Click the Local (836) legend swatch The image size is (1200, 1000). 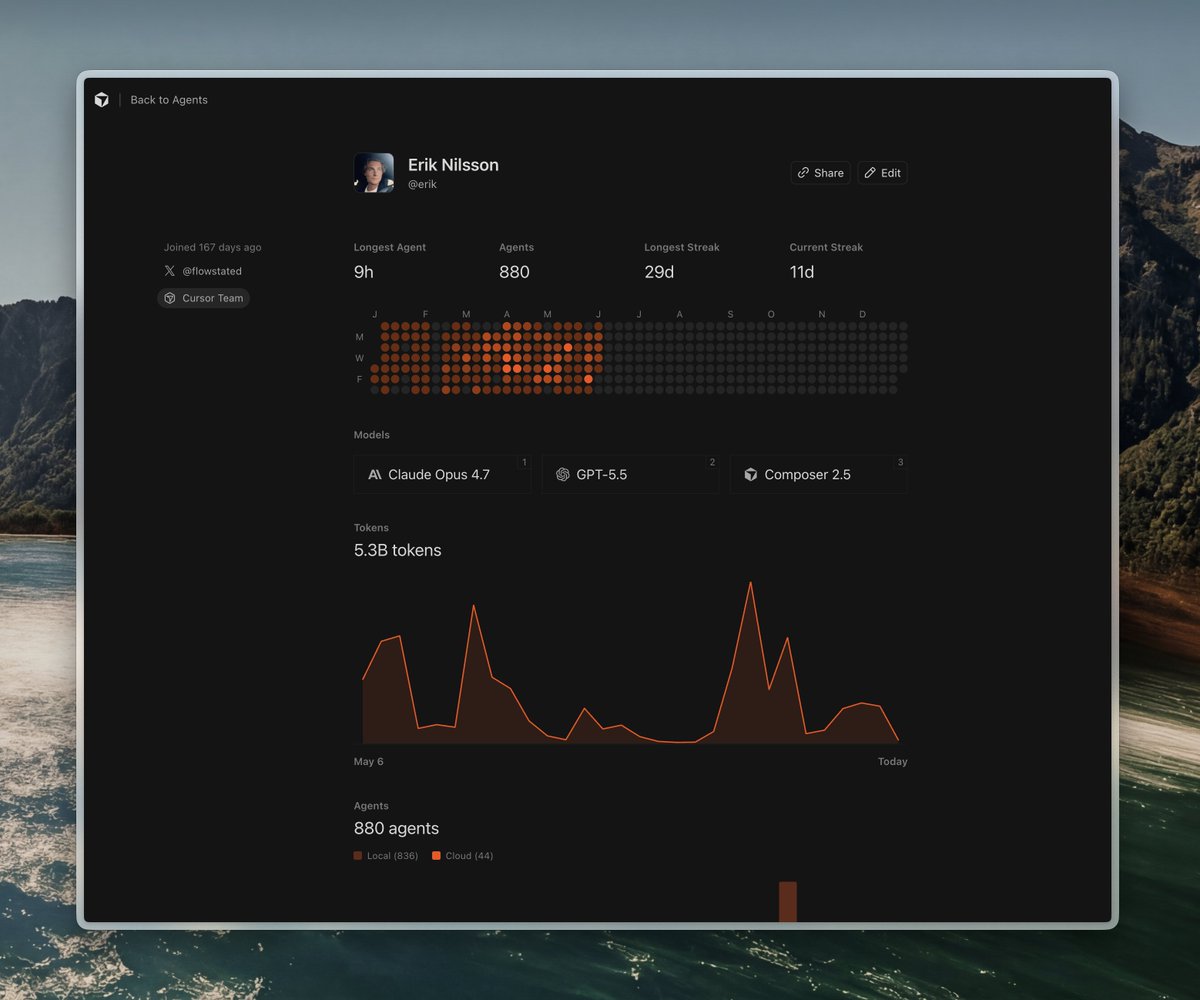358,856
